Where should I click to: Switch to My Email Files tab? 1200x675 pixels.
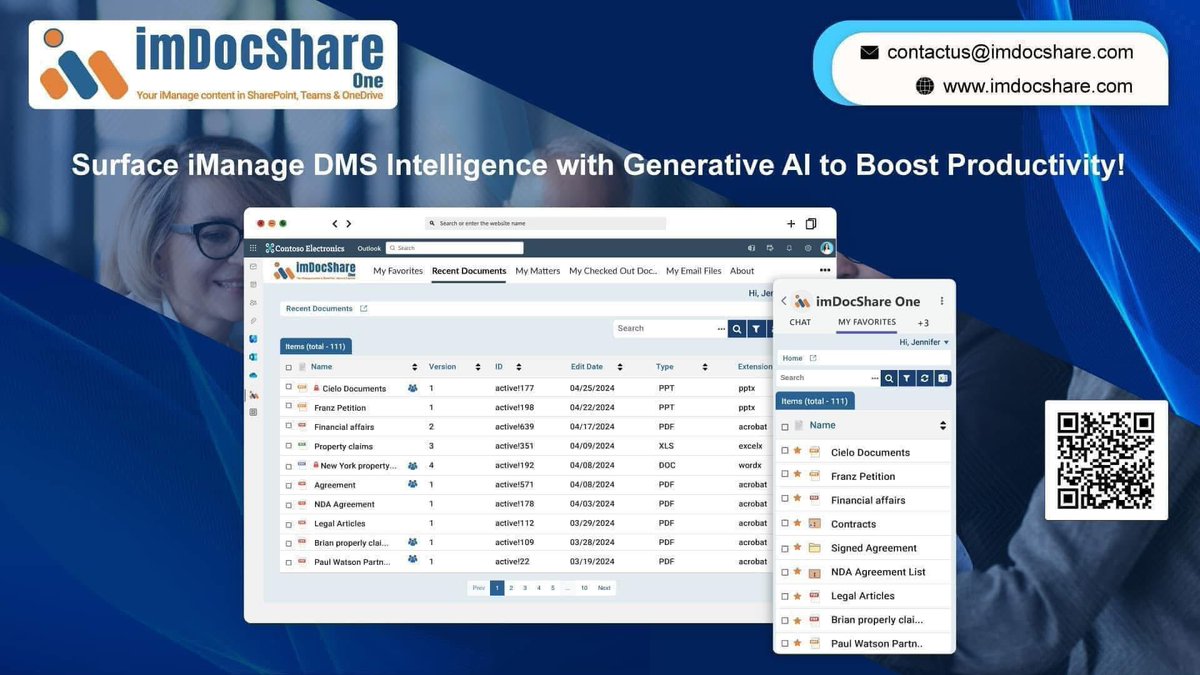(x=694, y=271)
